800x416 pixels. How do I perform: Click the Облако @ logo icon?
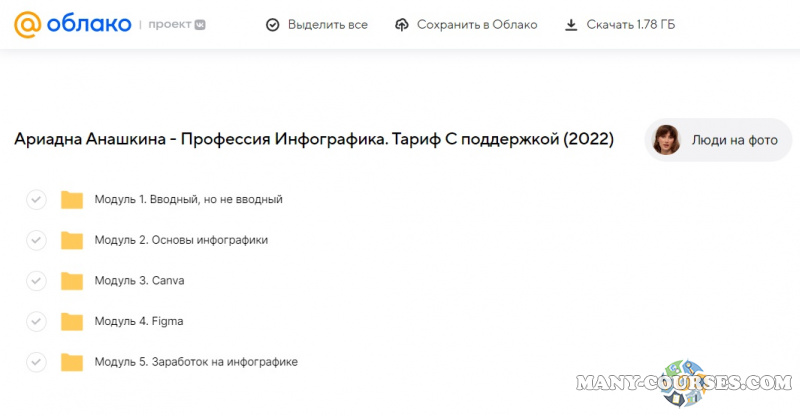click(x=29, y=24)
